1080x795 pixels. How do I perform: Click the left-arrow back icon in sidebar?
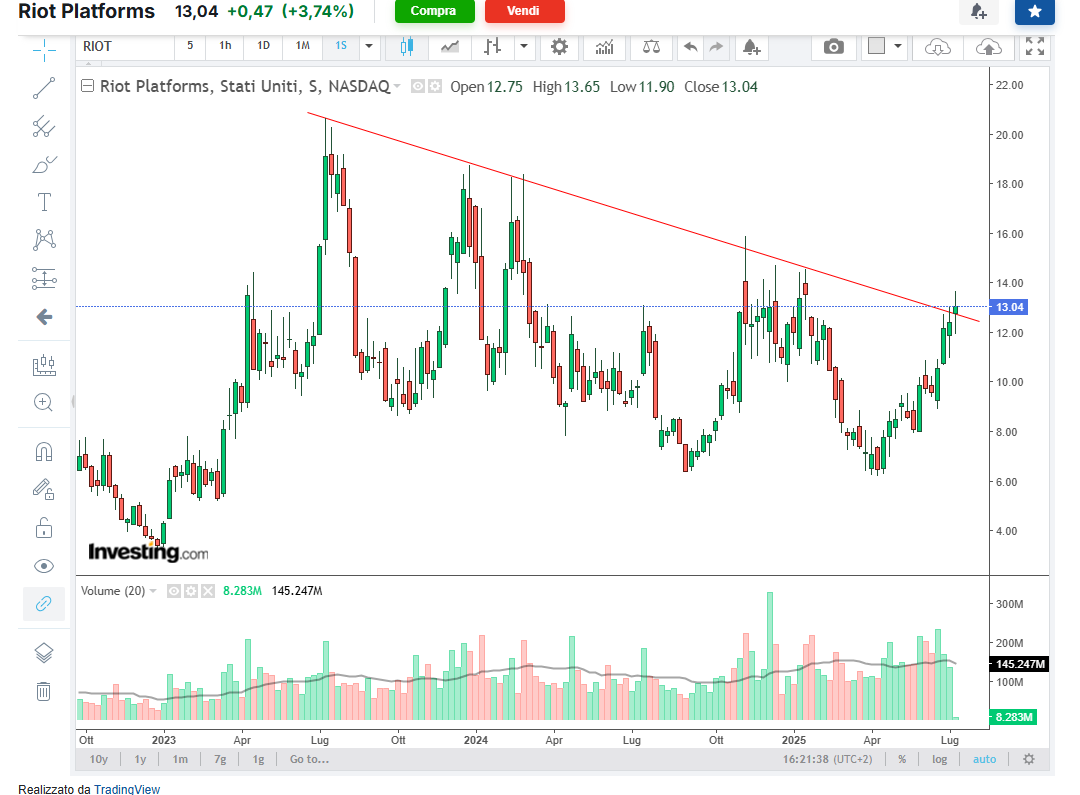pos(44,317)
